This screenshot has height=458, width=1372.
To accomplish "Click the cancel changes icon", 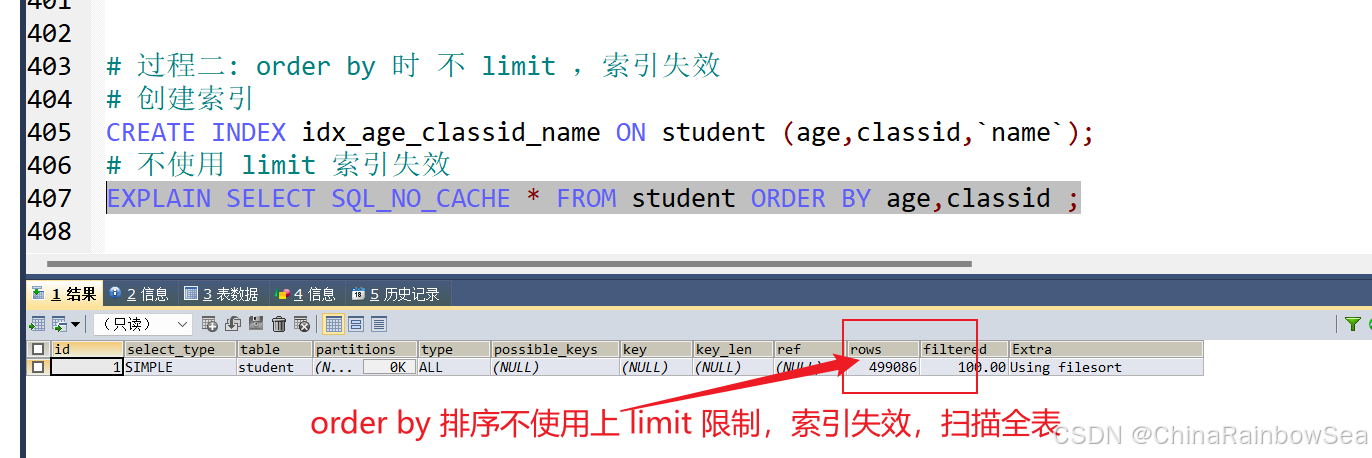I will coord(301,324).
